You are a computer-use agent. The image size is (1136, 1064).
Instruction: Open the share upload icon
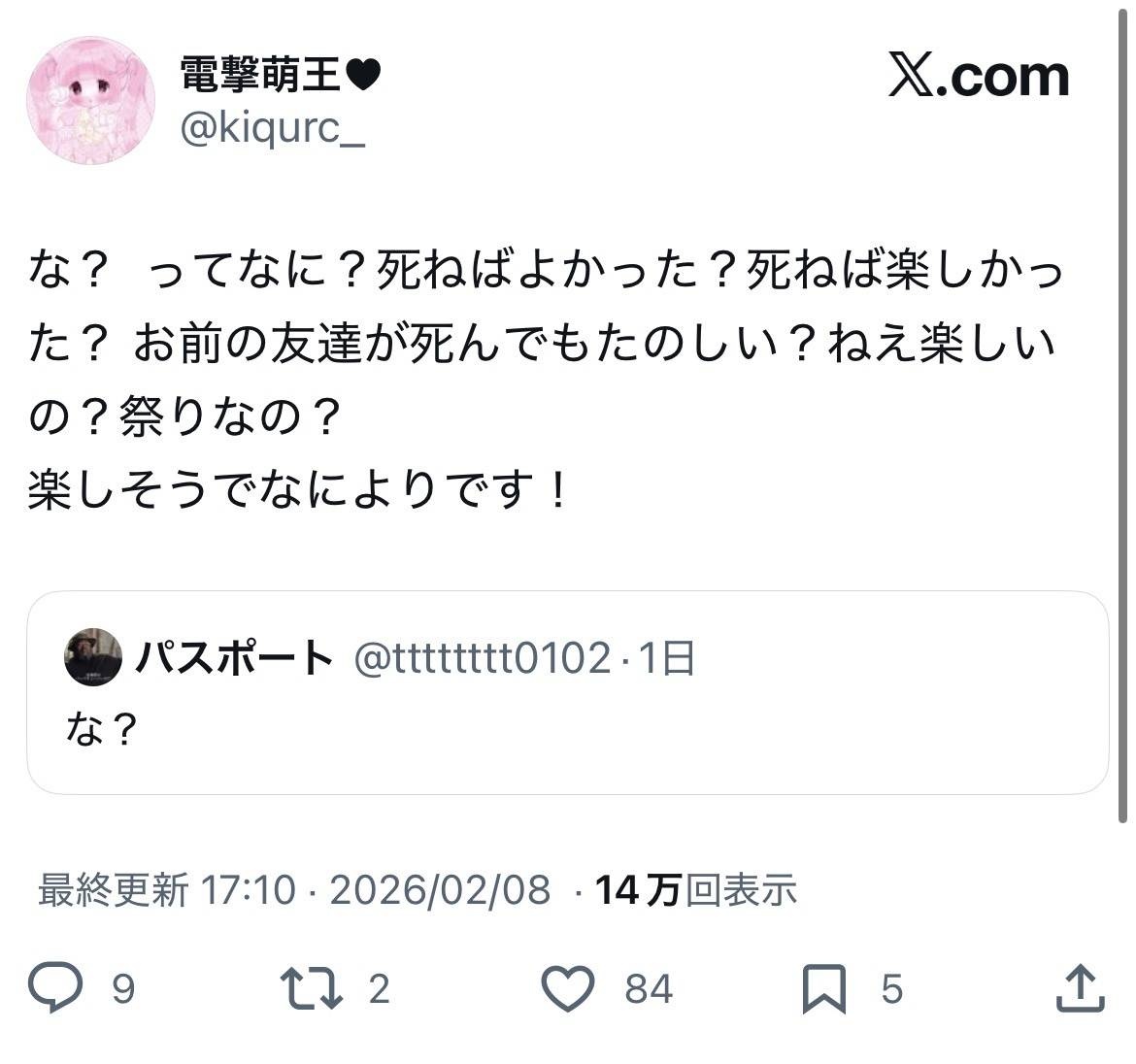coord(1081,987)
